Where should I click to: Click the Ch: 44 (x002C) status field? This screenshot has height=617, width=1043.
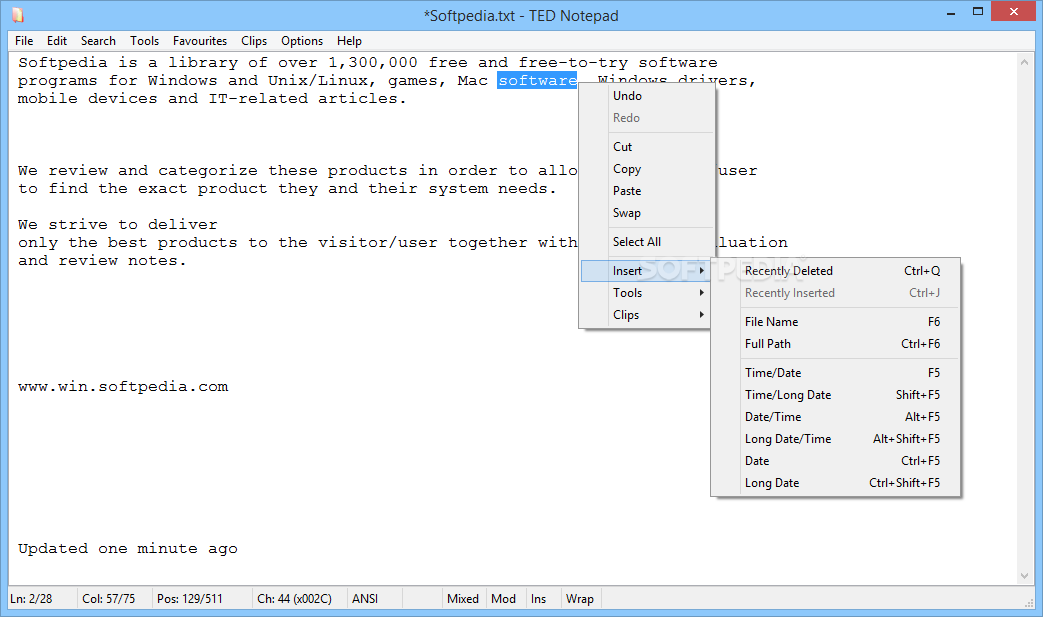tap(299, 598)
